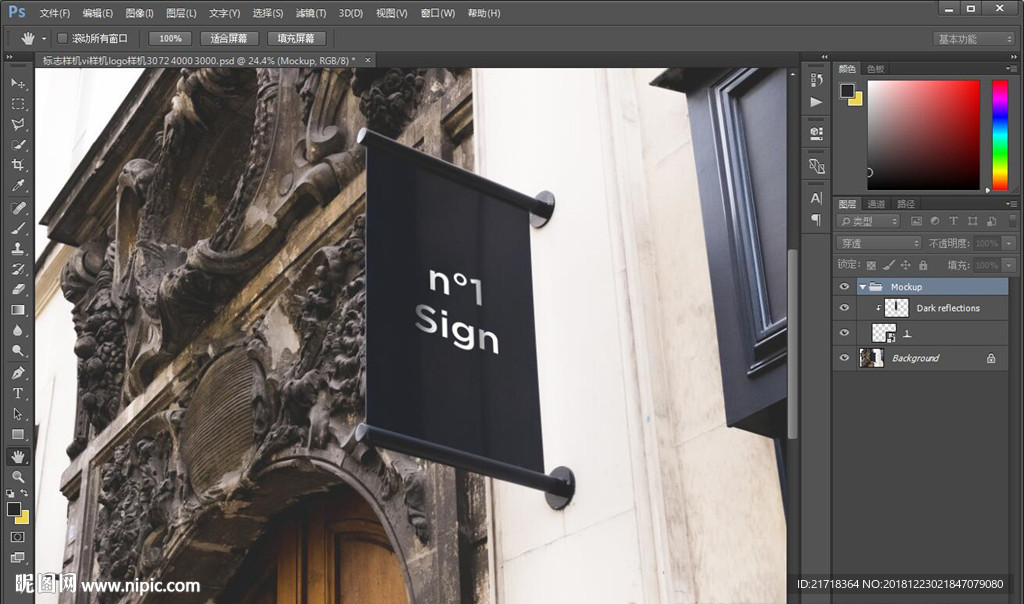Select the Pen tool
Viewport: 1024px width, 604px height.
[18, 374]
